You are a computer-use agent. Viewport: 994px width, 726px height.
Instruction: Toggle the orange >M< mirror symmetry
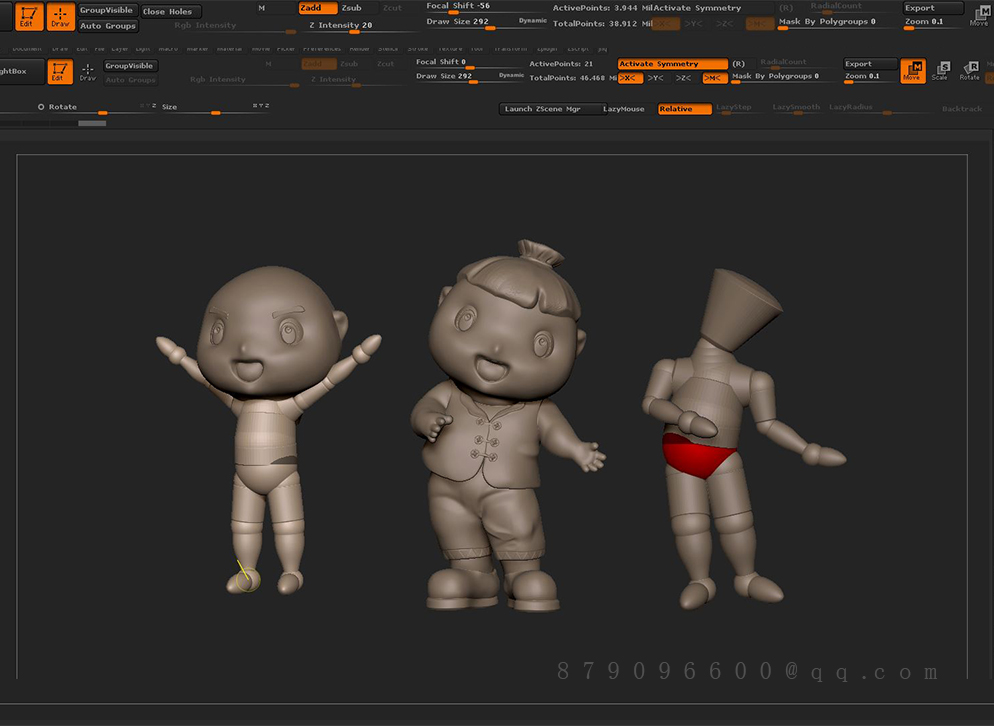pos(714,78)
